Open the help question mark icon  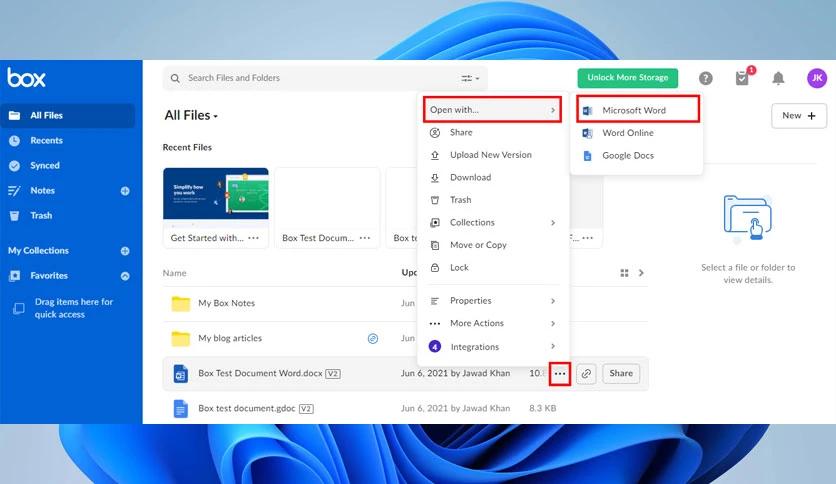(x=705, y=78)
